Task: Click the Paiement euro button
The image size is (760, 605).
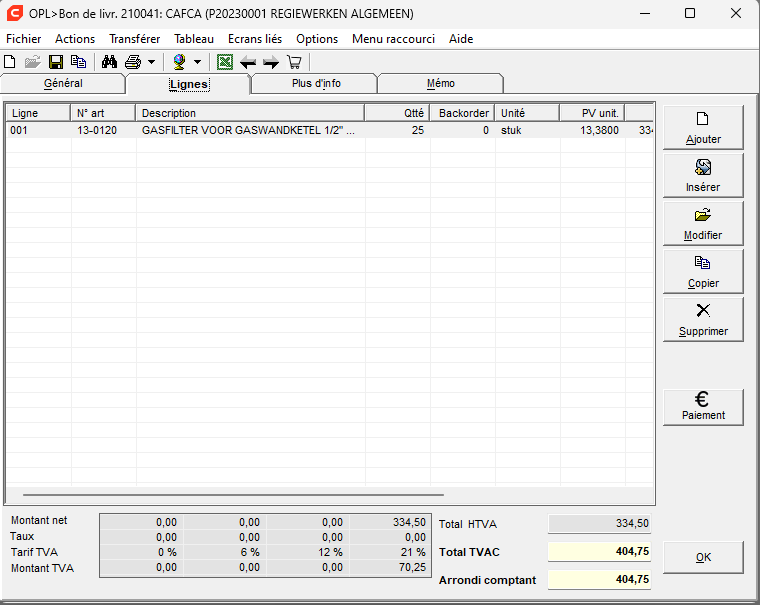Action: 703,408
